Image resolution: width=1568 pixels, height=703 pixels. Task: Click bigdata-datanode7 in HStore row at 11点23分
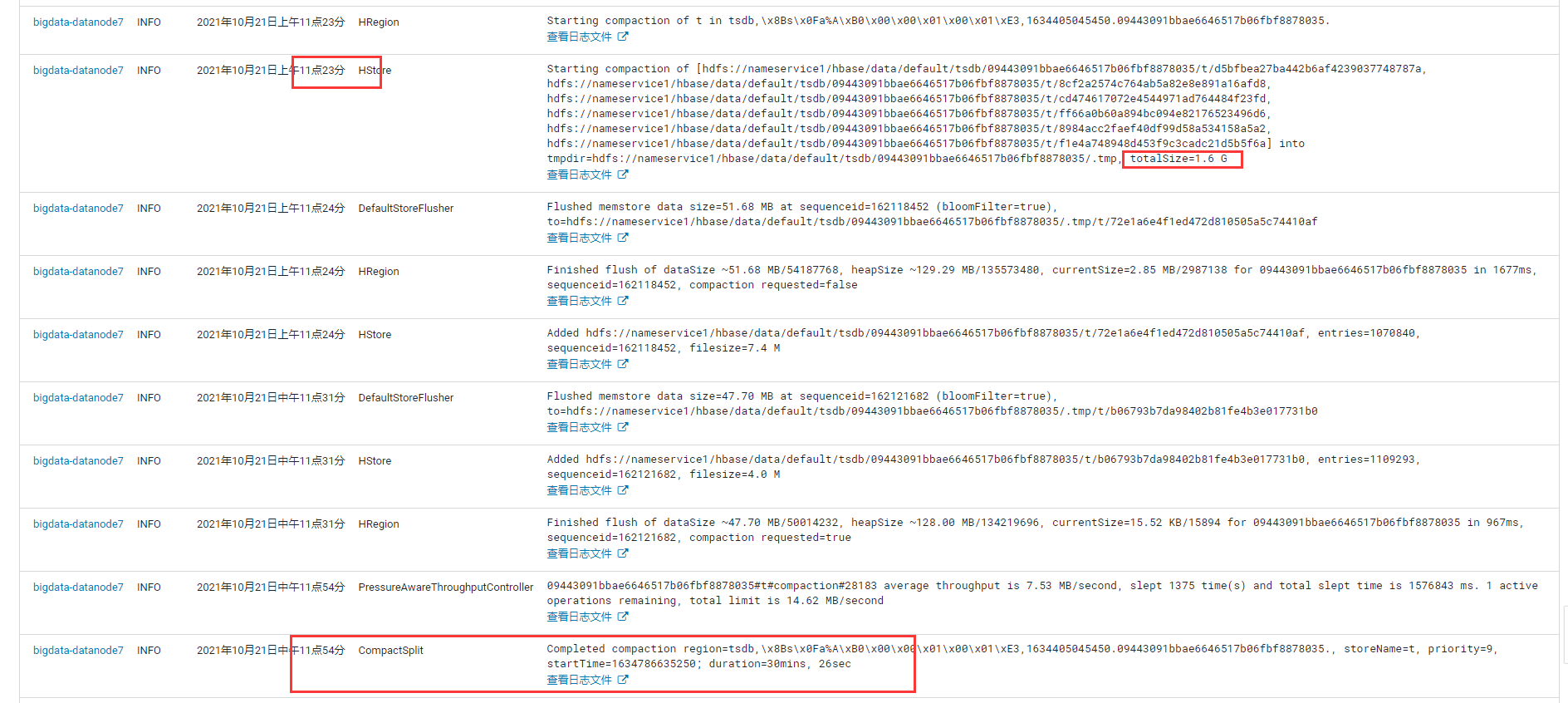point(78,71)
